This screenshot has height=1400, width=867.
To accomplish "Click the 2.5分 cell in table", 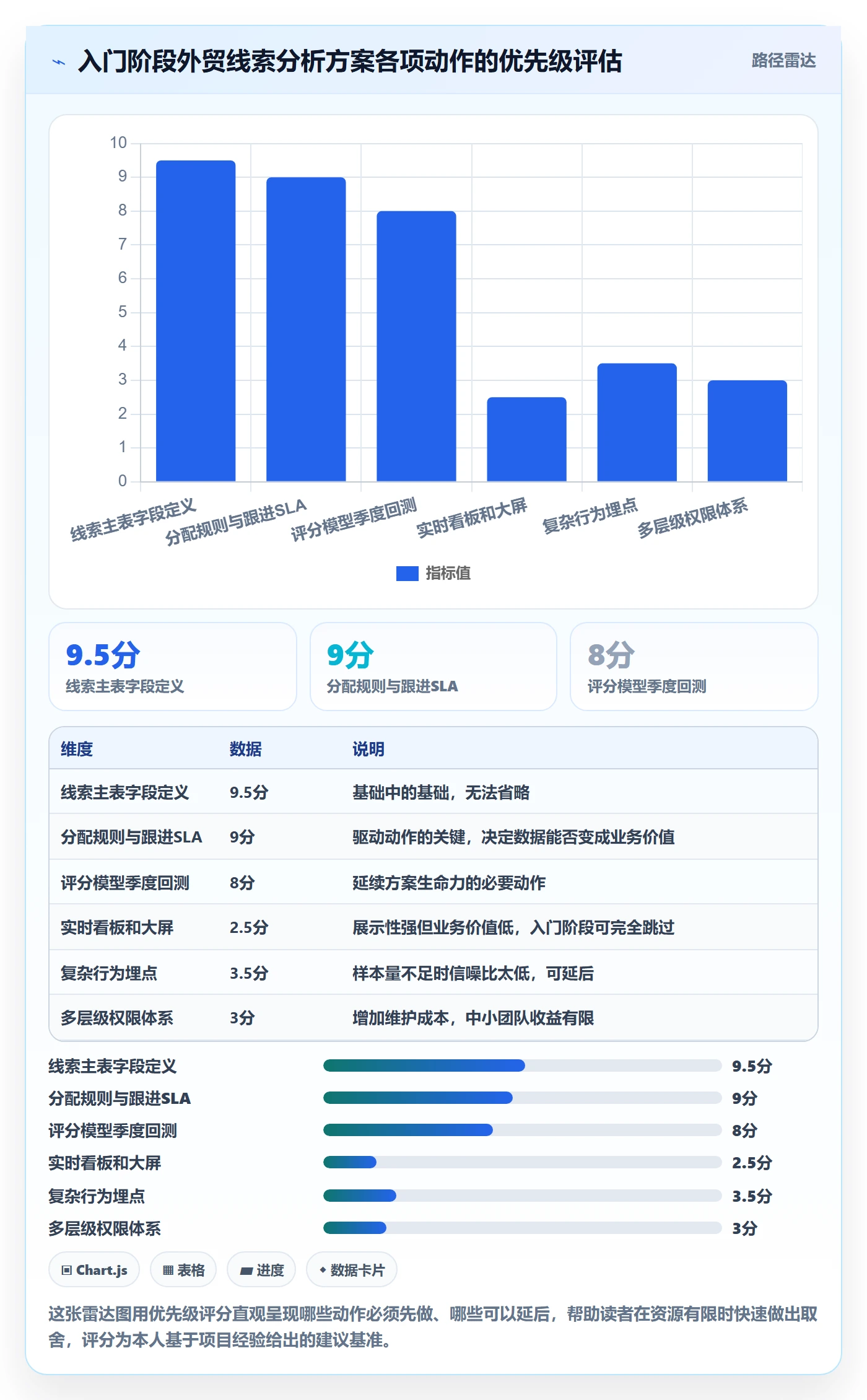I will pyautogui.click(x=249, y=927).
